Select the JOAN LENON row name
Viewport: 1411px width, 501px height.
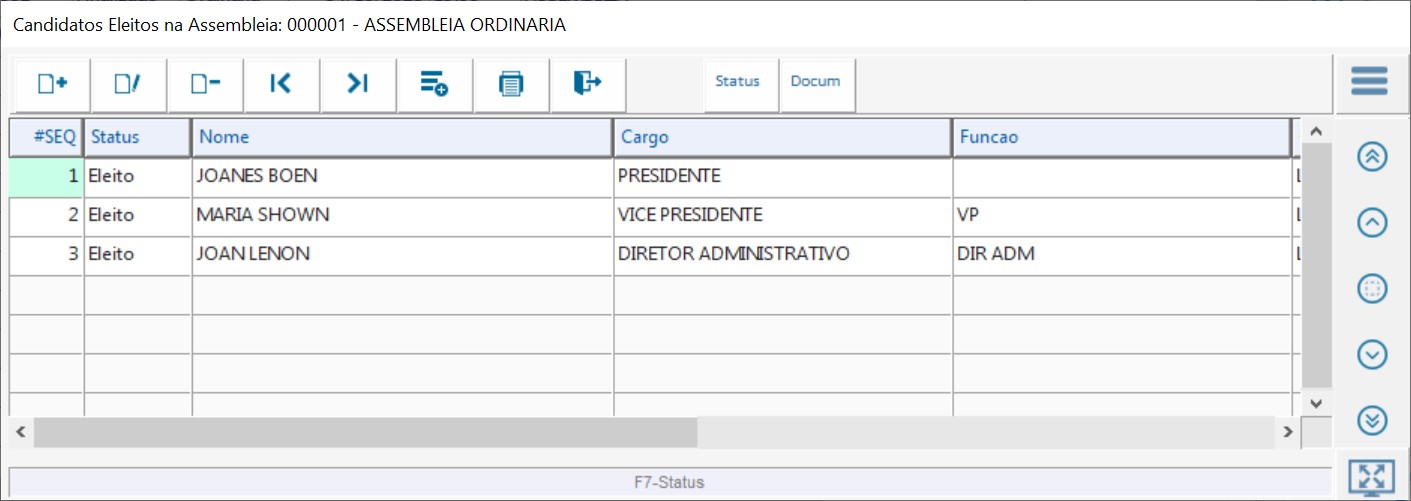[253, 254]
